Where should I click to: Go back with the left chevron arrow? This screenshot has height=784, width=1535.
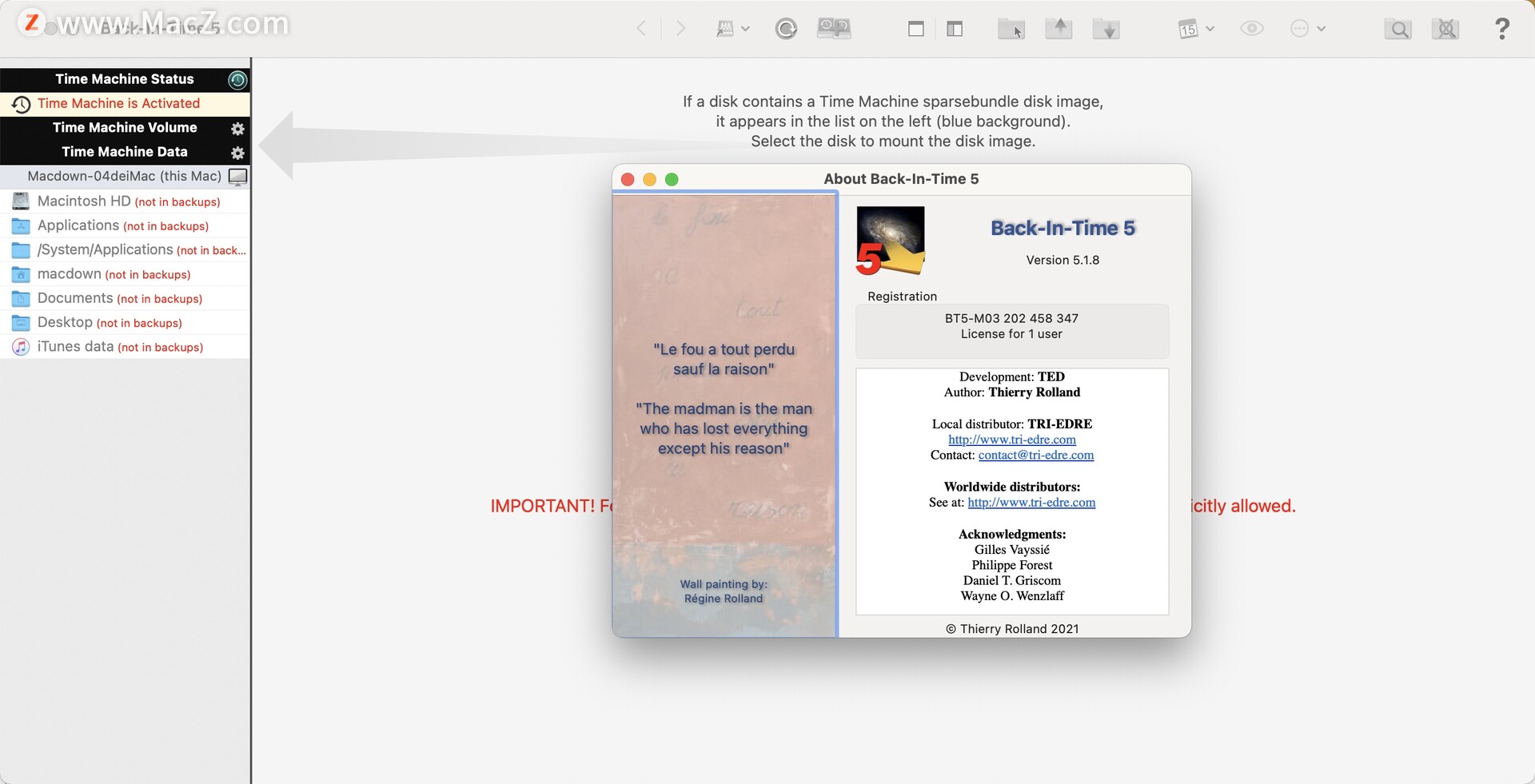tap(641, 29)
